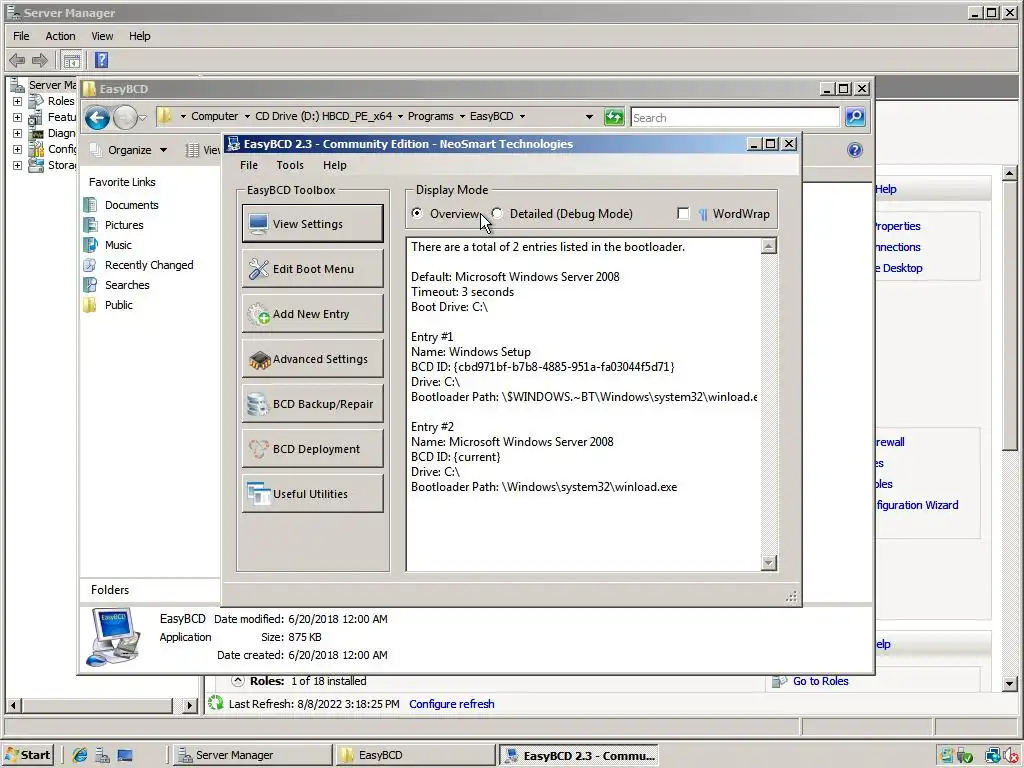Select Overview display mode
The height and width of the screenshot is (768, 1024).
(417, 214)
